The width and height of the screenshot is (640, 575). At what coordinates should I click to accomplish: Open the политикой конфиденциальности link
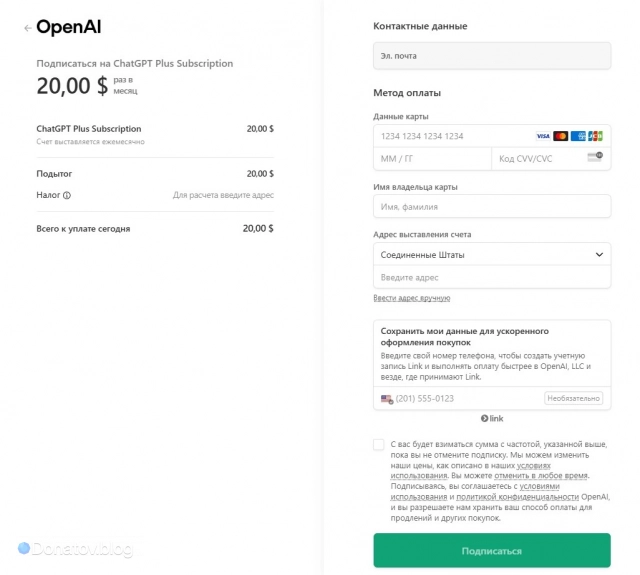pyautogui.click(x=517, y=497)
